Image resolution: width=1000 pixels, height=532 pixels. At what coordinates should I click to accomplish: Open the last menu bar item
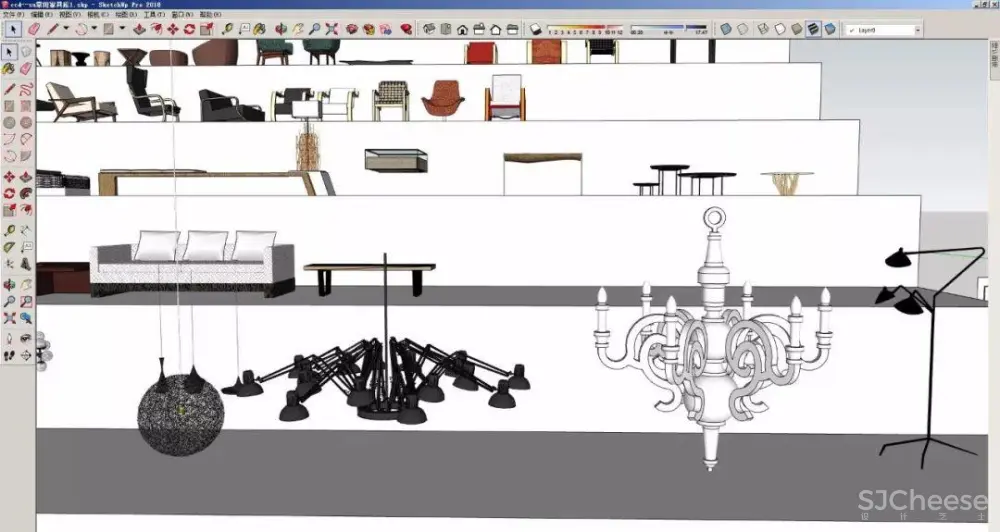click(210, 16)
